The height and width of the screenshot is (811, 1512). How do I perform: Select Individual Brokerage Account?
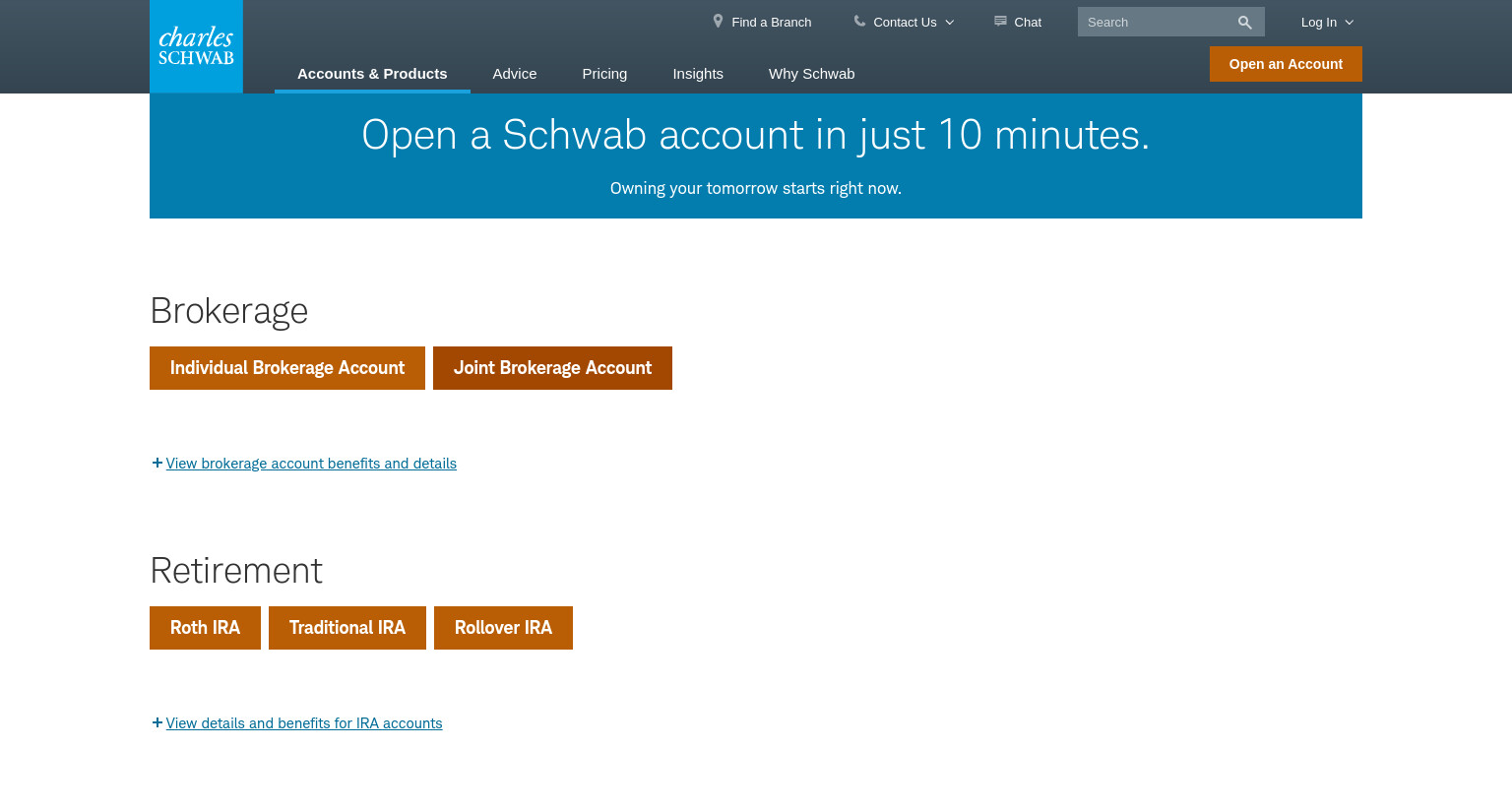click(x=287, y=368)
